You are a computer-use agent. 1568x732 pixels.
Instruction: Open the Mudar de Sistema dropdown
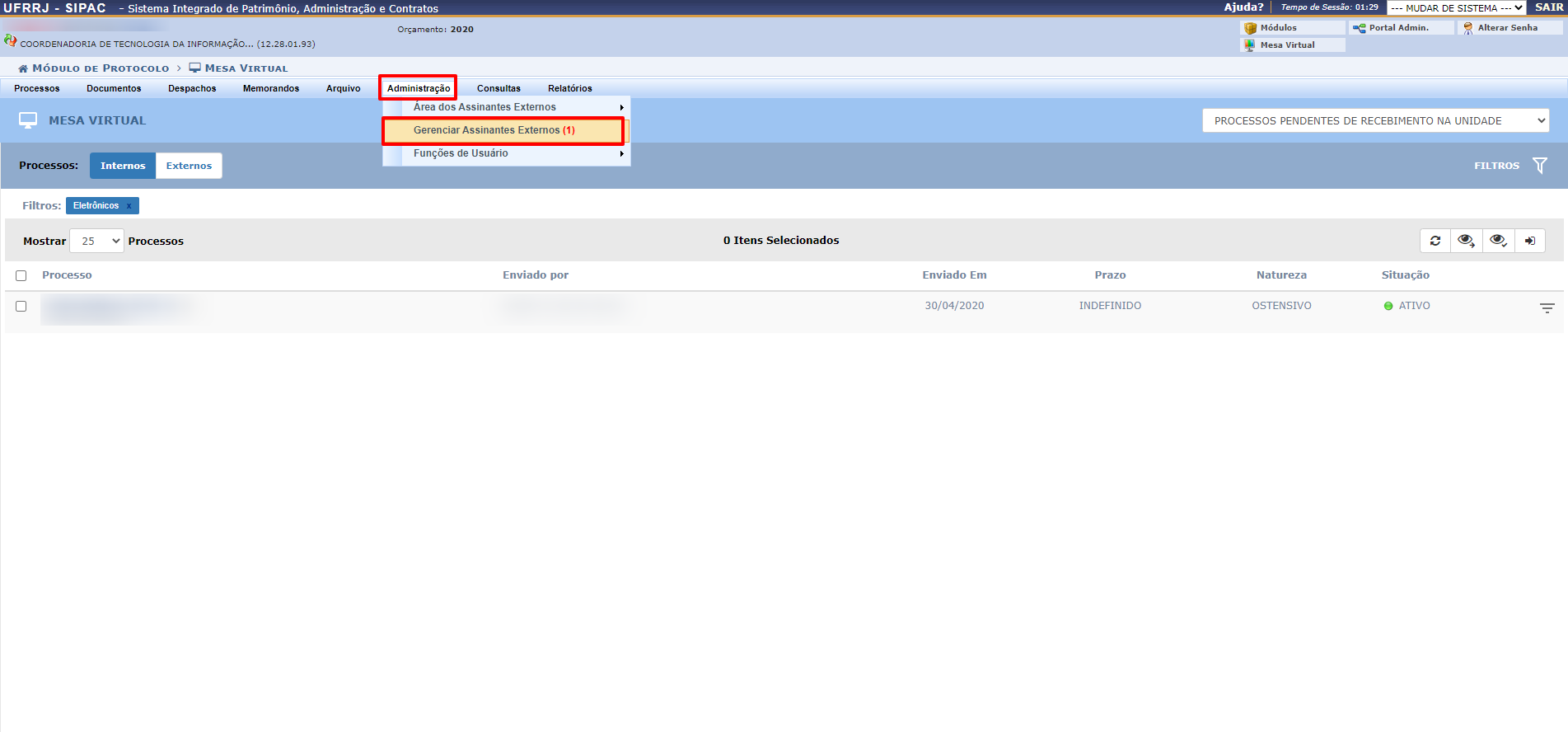(1456, 8)
